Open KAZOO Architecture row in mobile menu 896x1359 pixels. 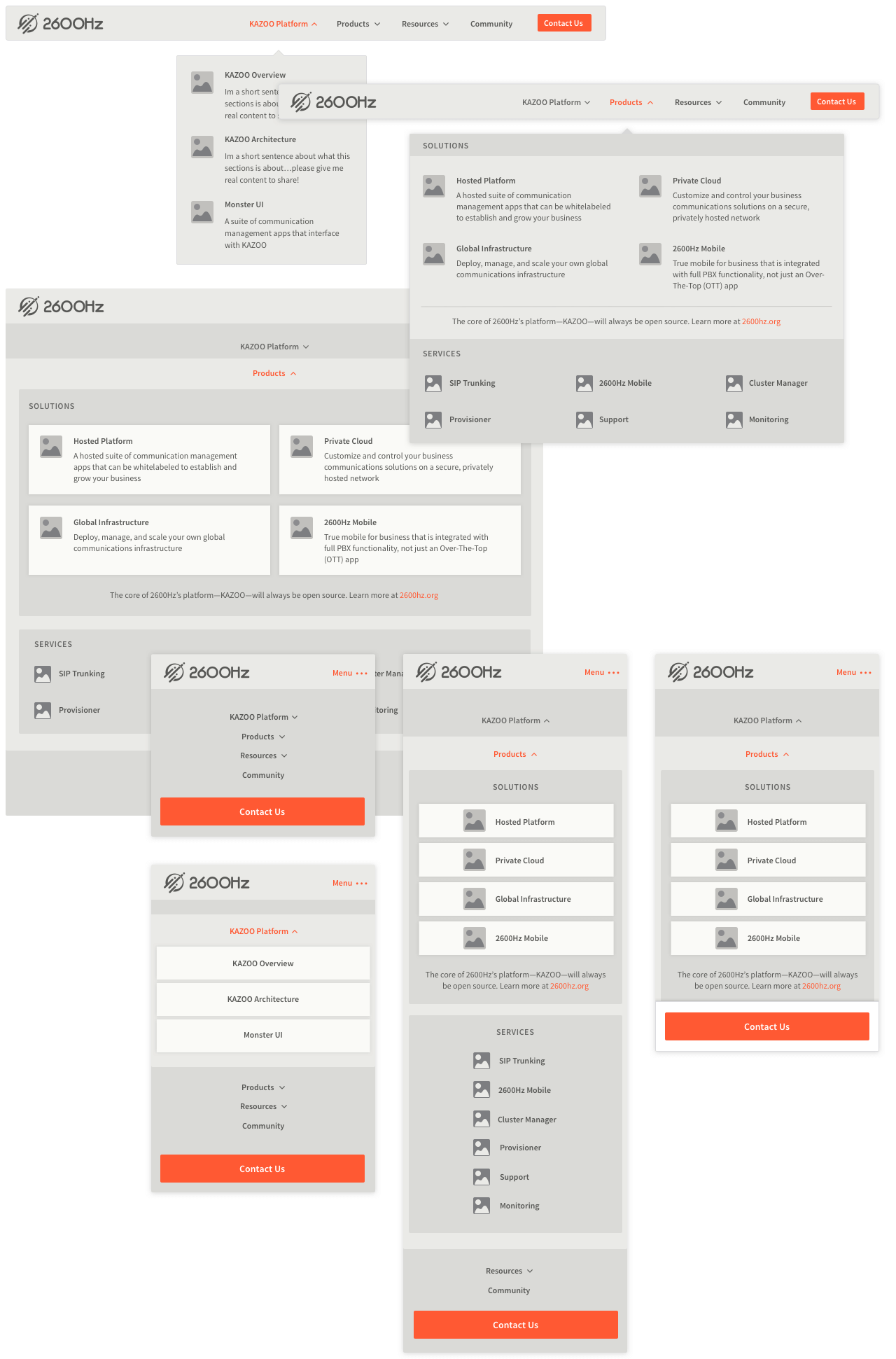click(263, 999)
